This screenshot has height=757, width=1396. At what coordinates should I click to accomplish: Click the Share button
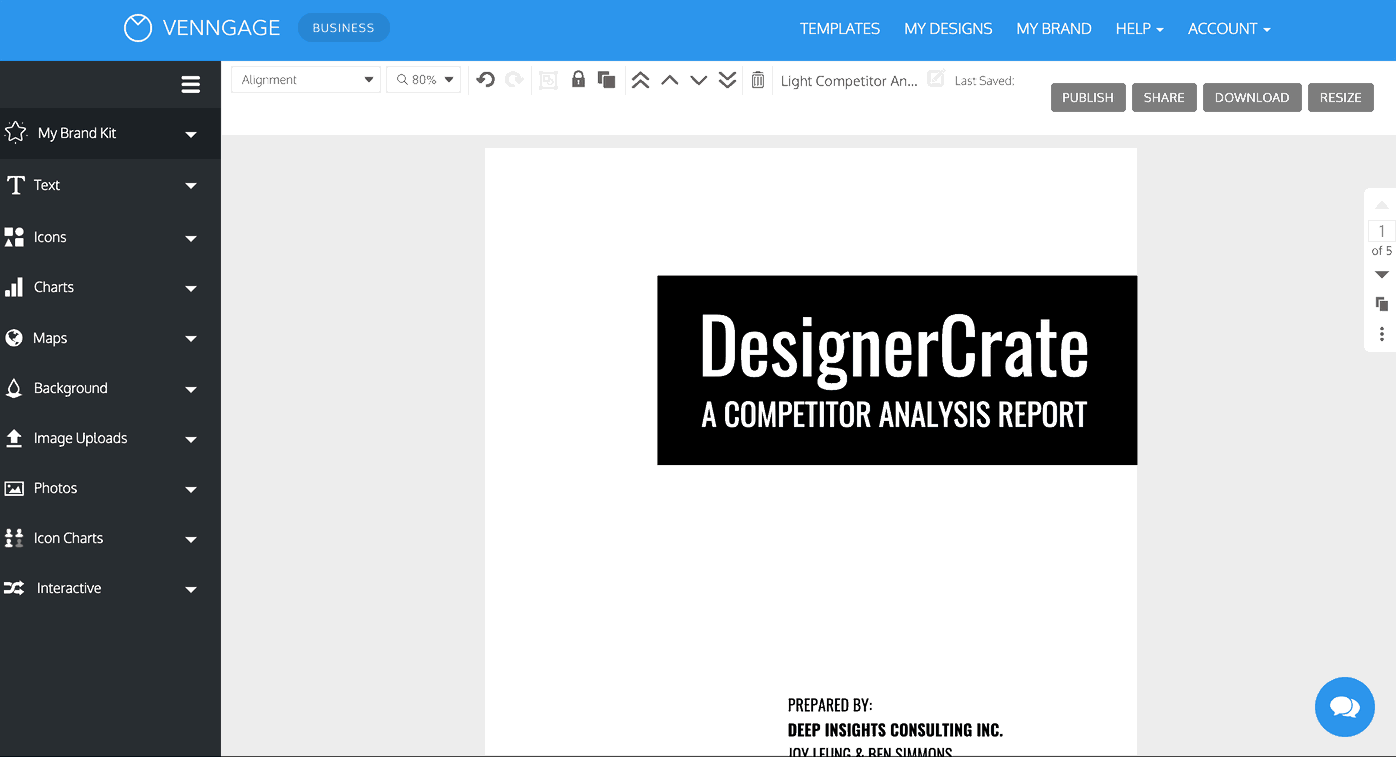pyautogui.click(x=1164, y=97)
